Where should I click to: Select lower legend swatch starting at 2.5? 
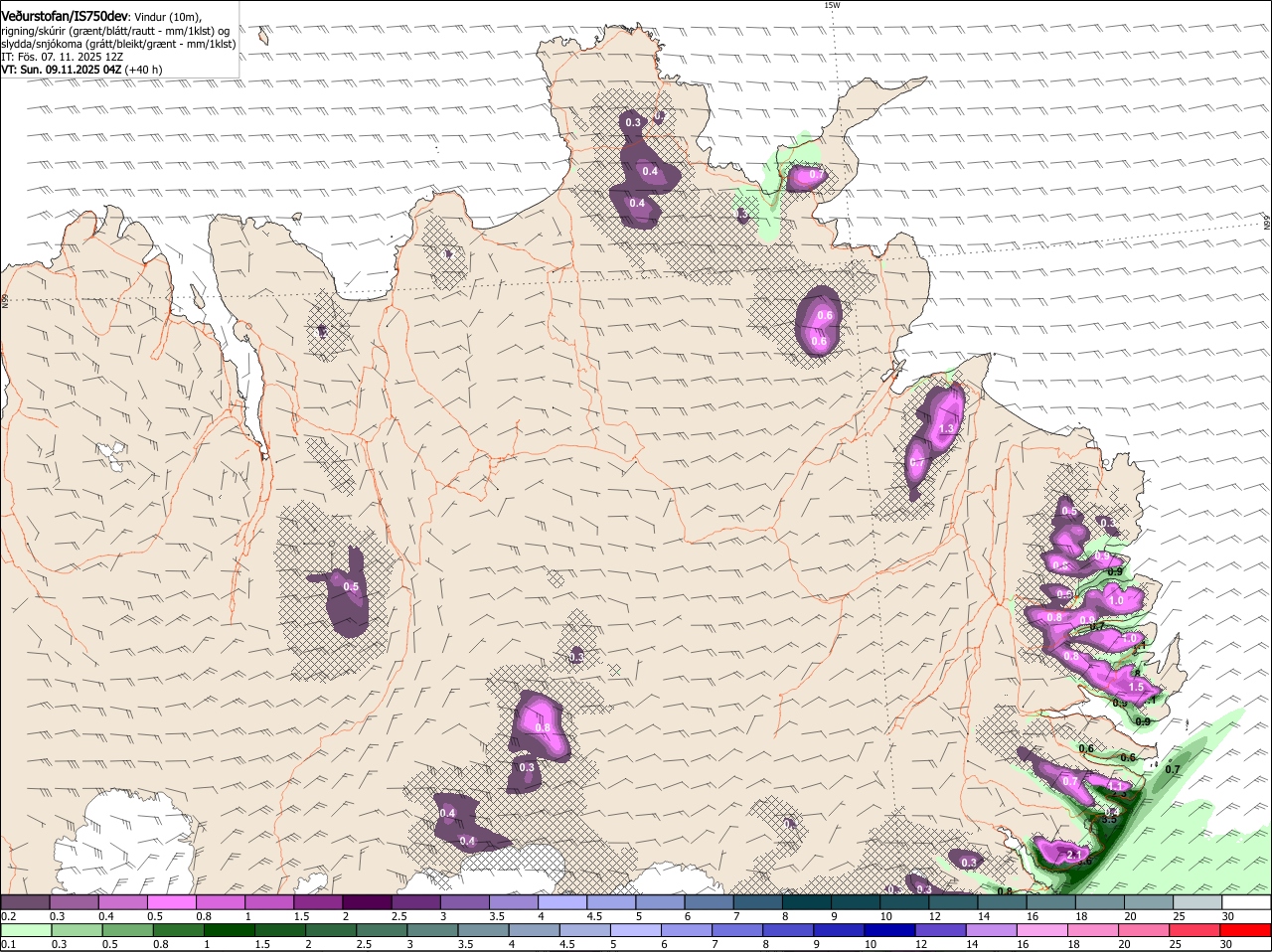[x=382, y=930]
